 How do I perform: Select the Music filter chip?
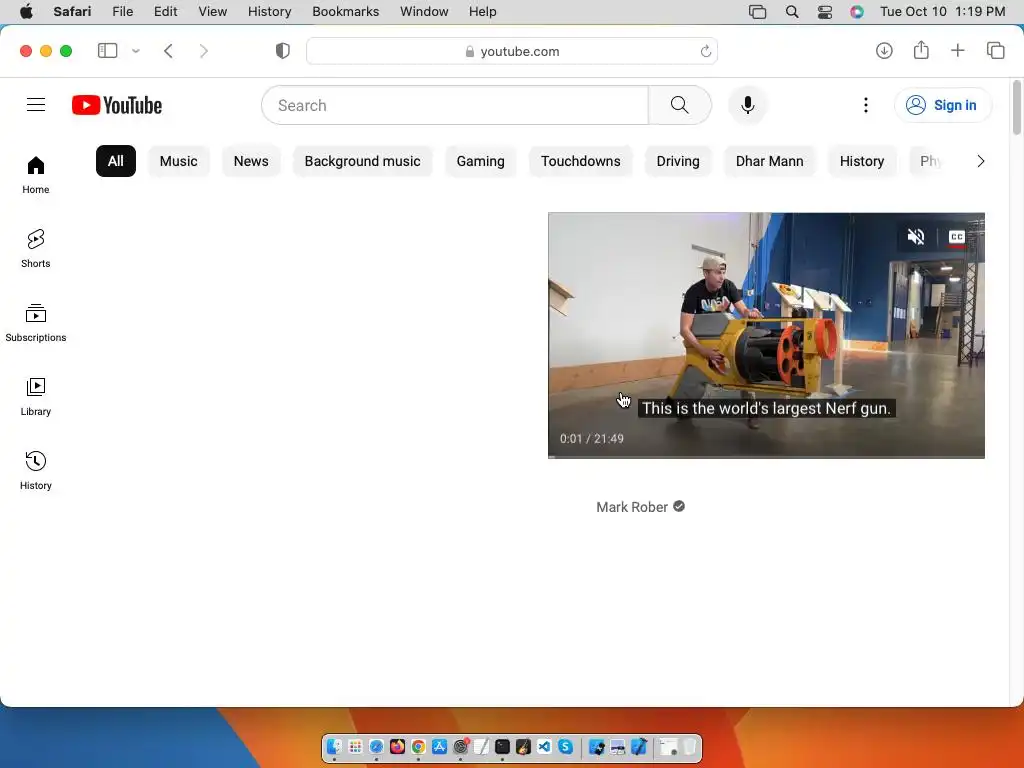[178, 161]
